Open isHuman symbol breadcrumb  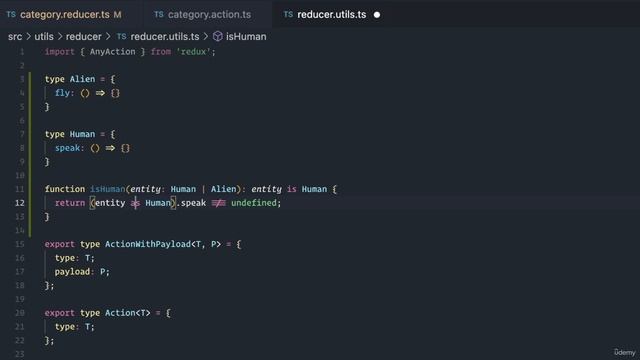point(246,37)
